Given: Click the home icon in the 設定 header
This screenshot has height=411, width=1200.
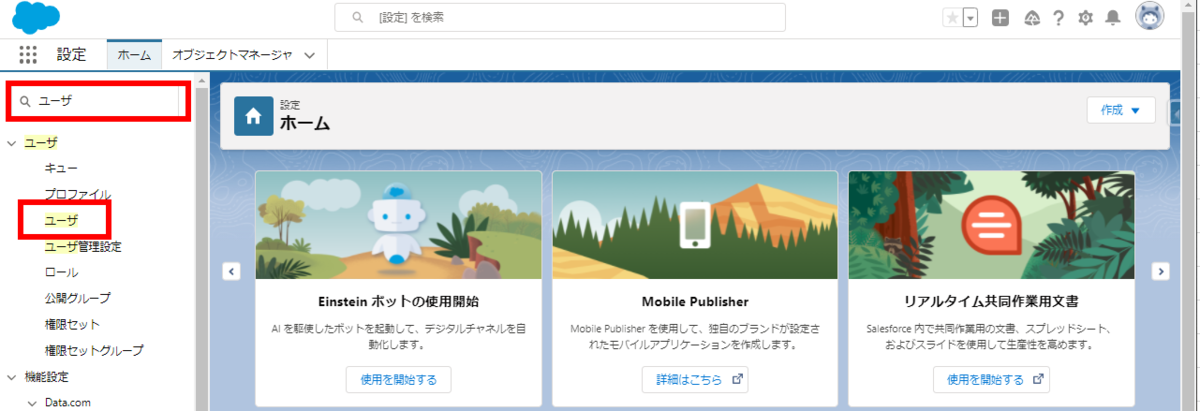Looking at the screenshot, I should [x=253, y=116].
